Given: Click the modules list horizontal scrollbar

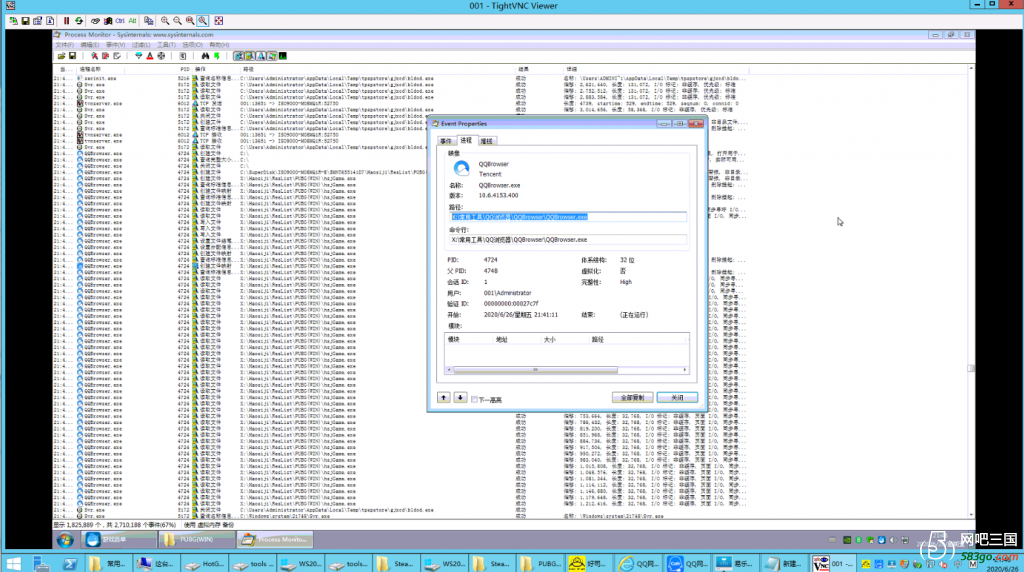Looking at the screenshot, I should (x=567, y=370).
